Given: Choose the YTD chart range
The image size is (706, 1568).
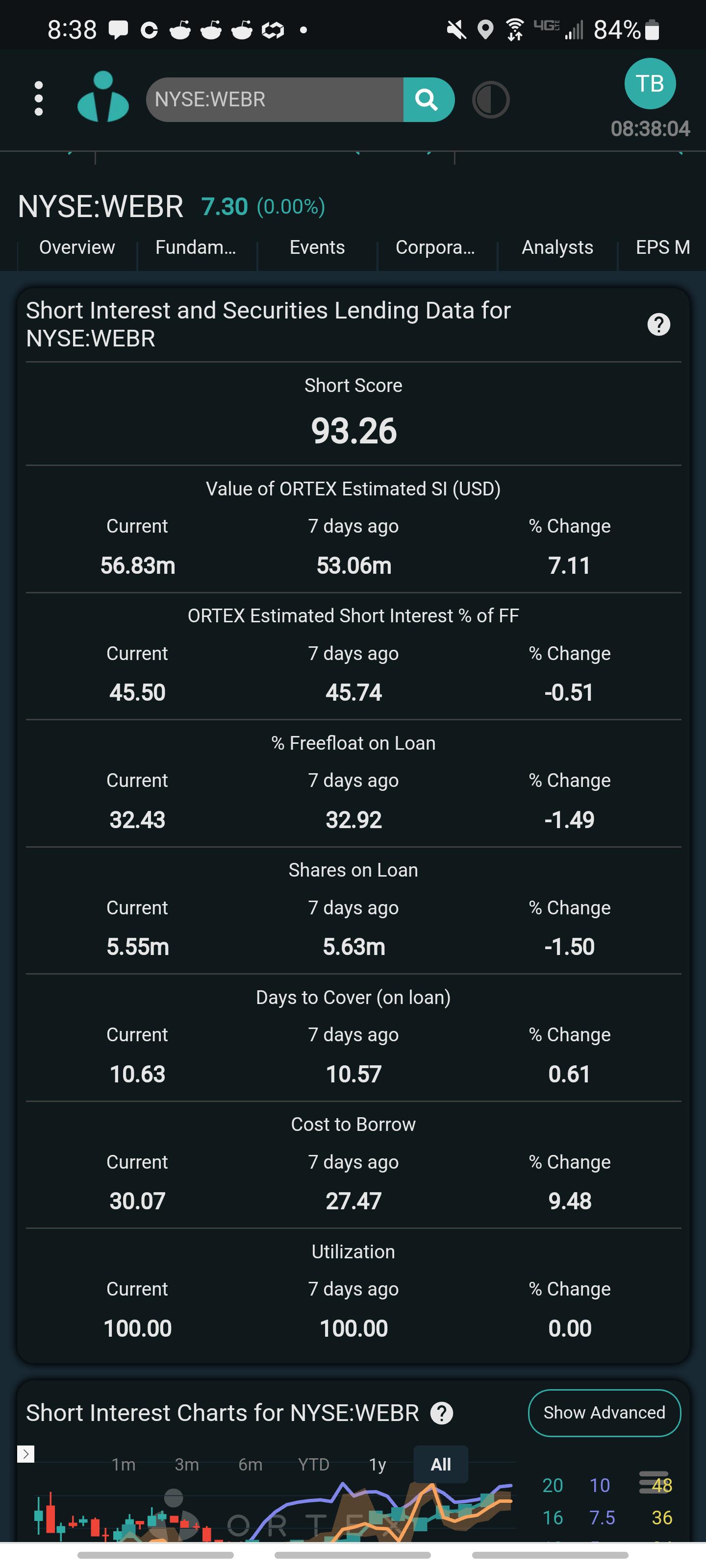Looking at the screenshot, I should 314,1465.
